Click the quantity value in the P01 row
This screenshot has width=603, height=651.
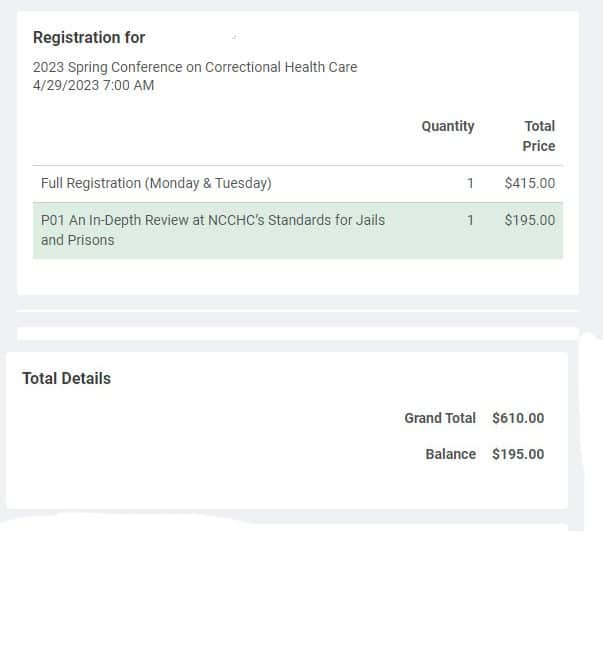click(x=470, y=220)
